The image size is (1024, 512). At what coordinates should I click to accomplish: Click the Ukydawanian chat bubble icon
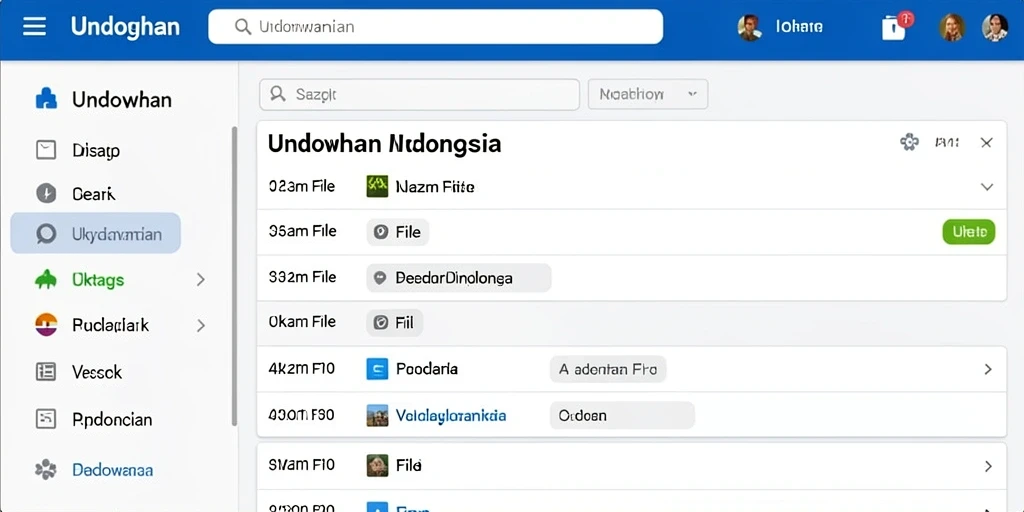(46, 234)
